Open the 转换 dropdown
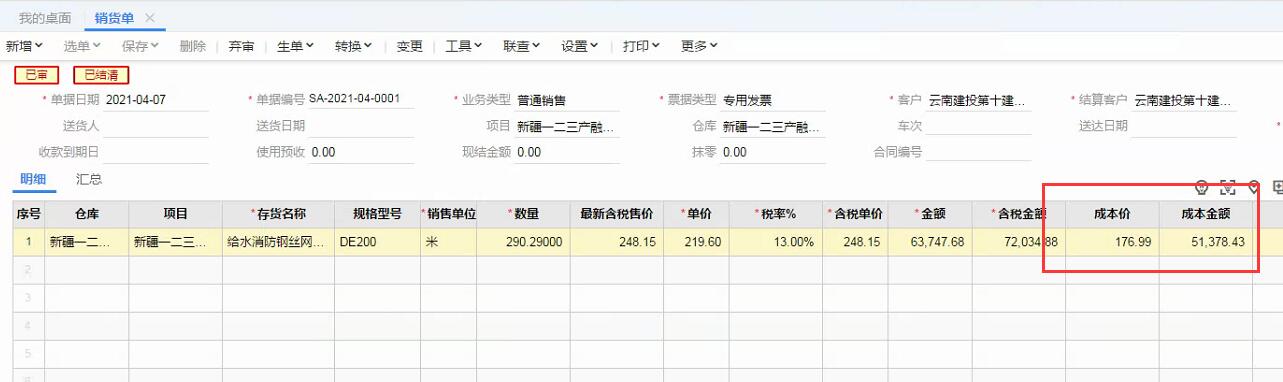1283x382 pixels. pos(354,46)
